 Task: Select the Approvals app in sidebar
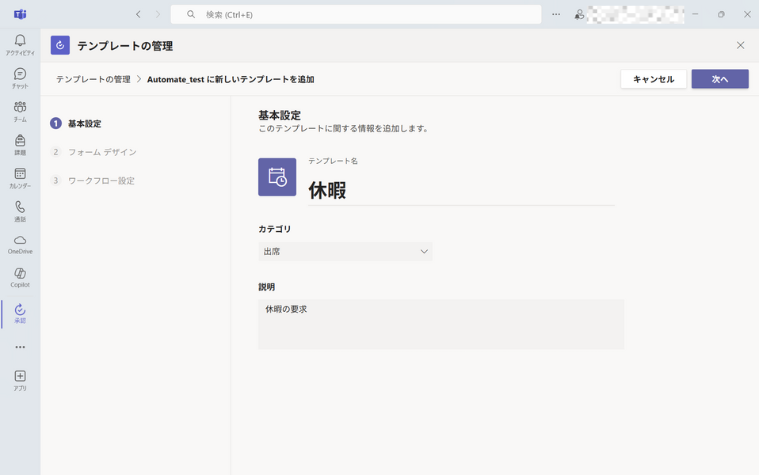tap(20, 313)
